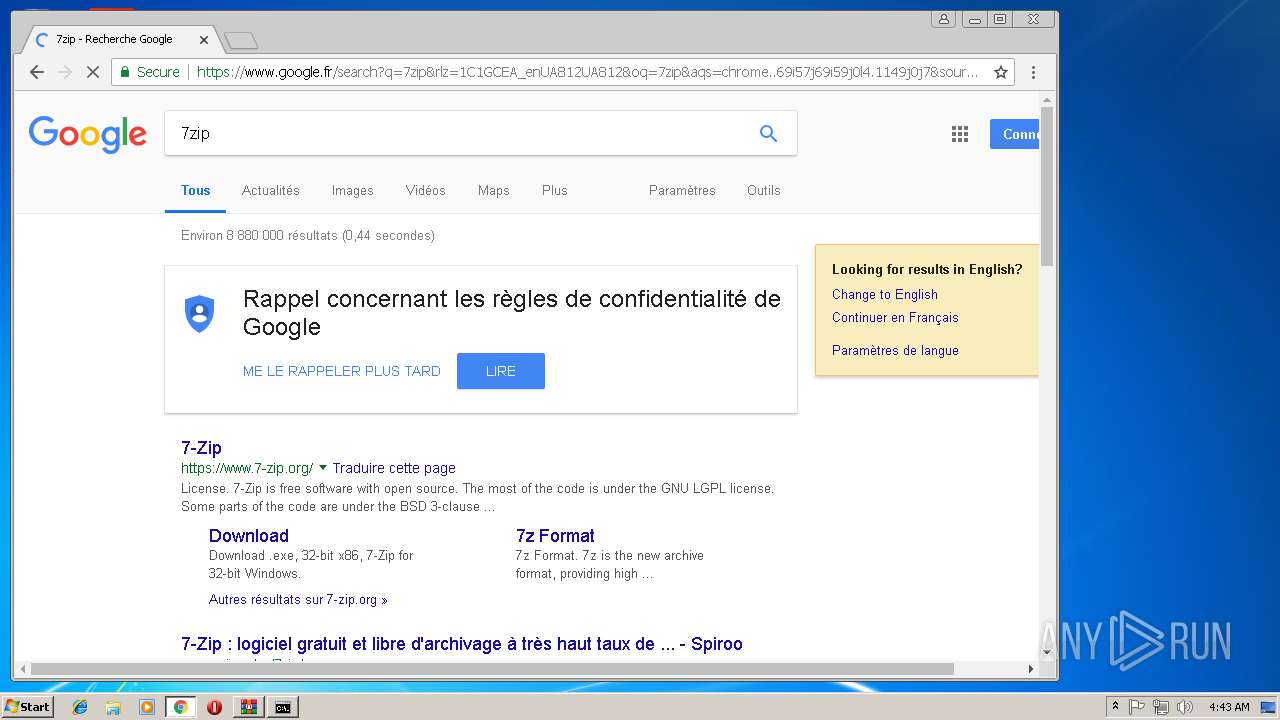1280x720 pixels.
Task: Click the network tray icon
Action: (1161, 707)
